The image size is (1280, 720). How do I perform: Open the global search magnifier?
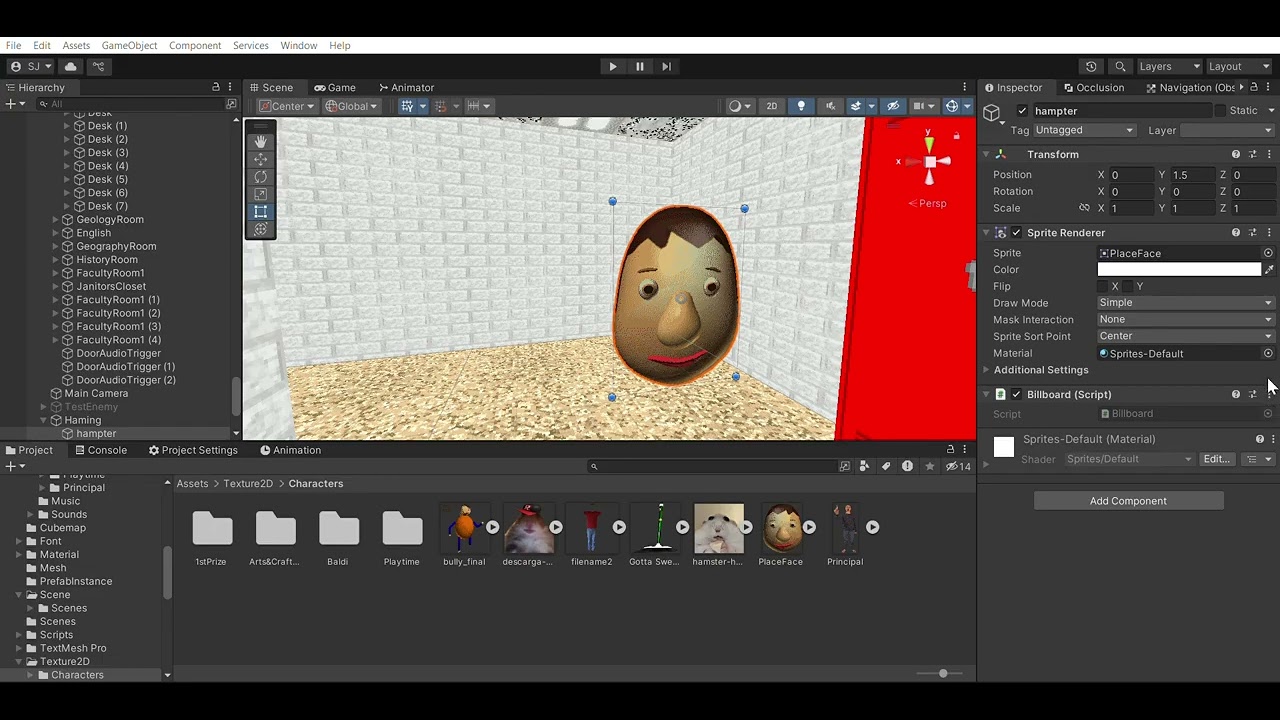point(1120,66)
